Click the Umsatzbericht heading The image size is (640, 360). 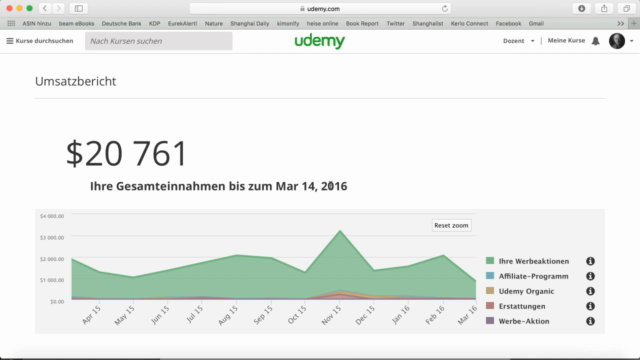[x=76, y=81]
